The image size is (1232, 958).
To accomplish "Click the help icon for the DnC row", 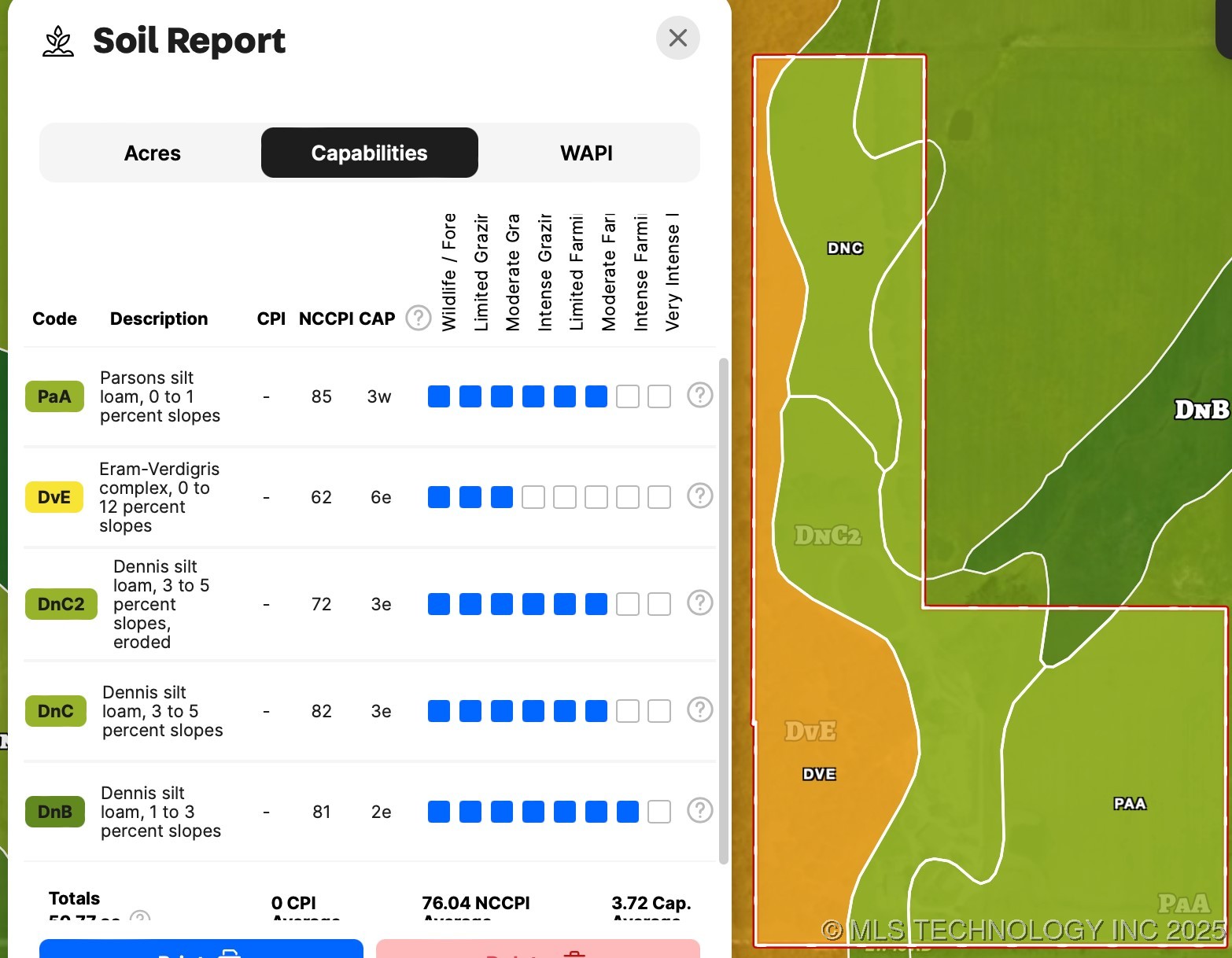I will pos(699,709).
